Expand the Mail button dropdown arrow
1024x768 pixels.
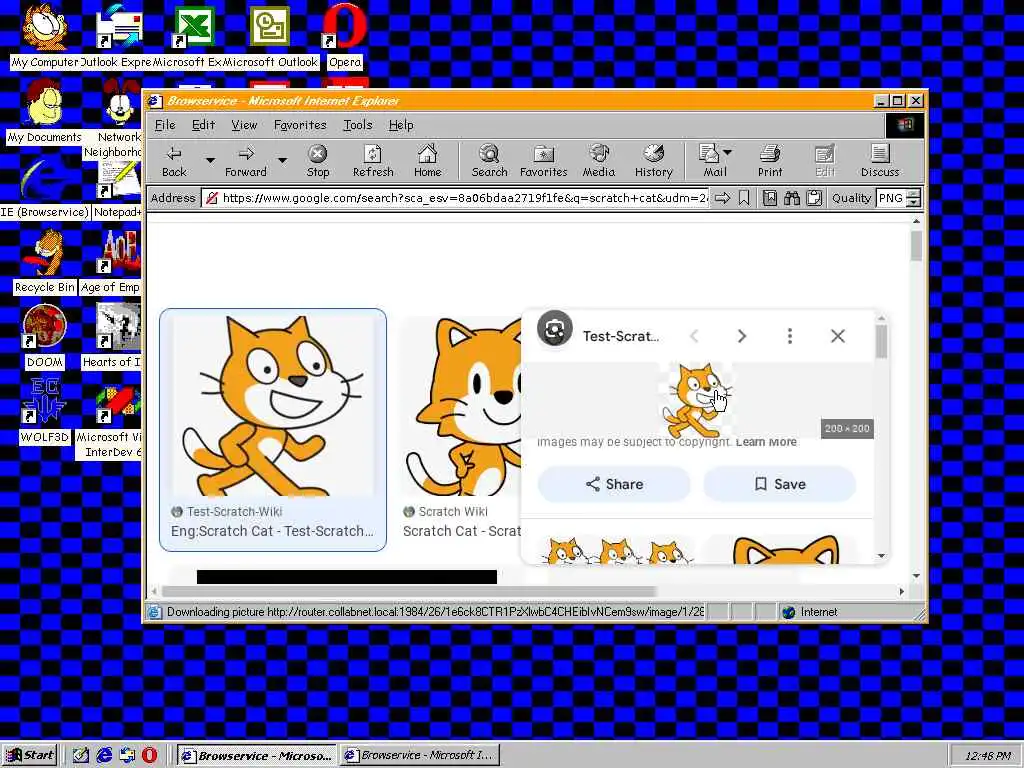coord(728,153)
